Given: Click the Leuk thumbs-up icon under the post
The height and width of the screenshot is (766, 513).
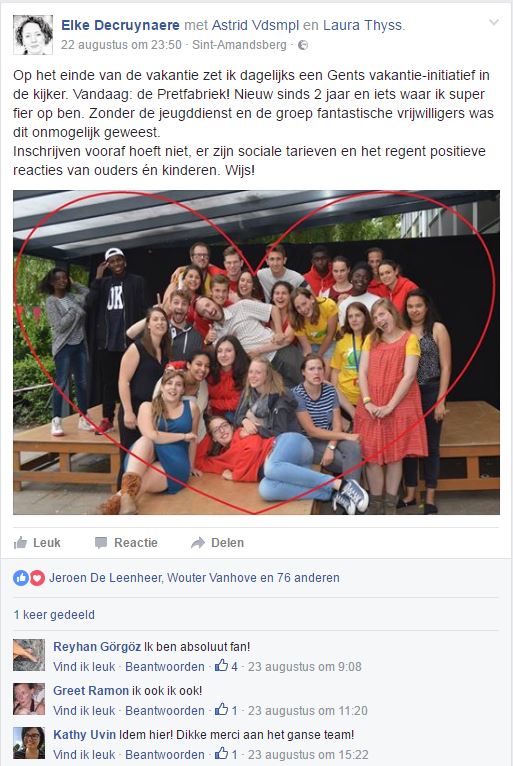Looking at the screenshot, I should pos(21,542).
